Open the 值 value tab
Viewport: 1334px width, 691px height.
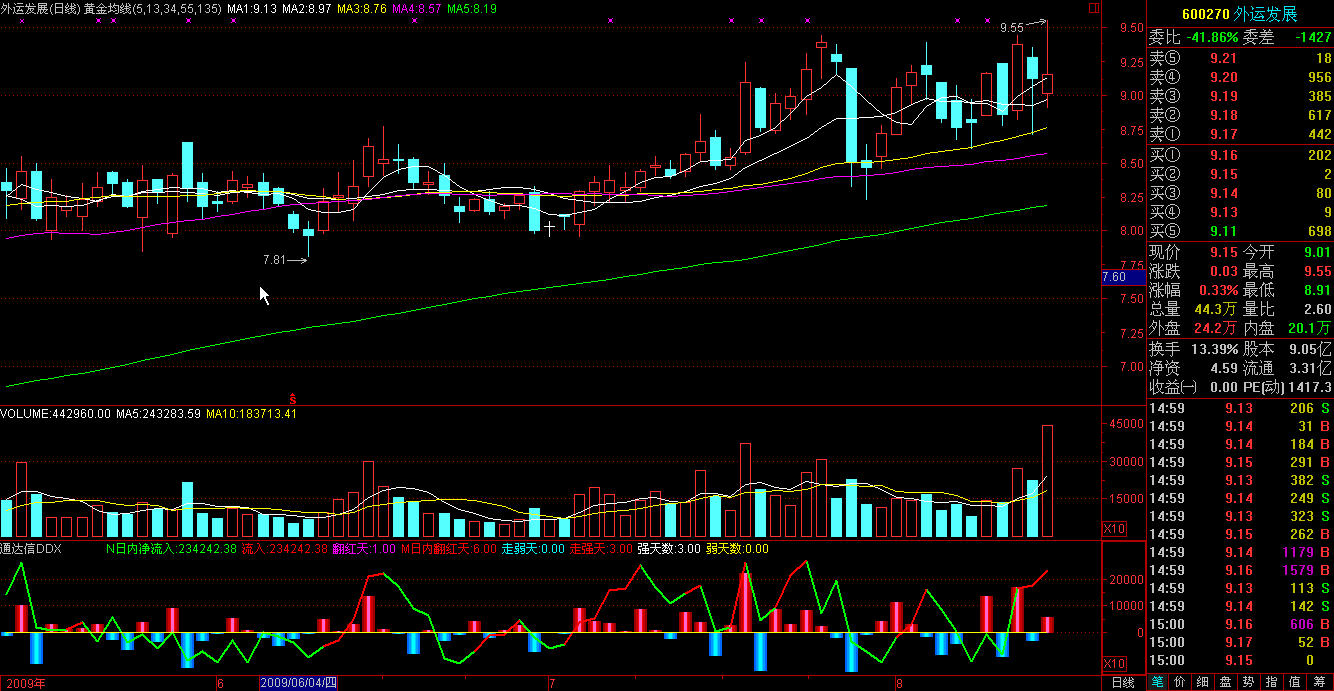1296,682
